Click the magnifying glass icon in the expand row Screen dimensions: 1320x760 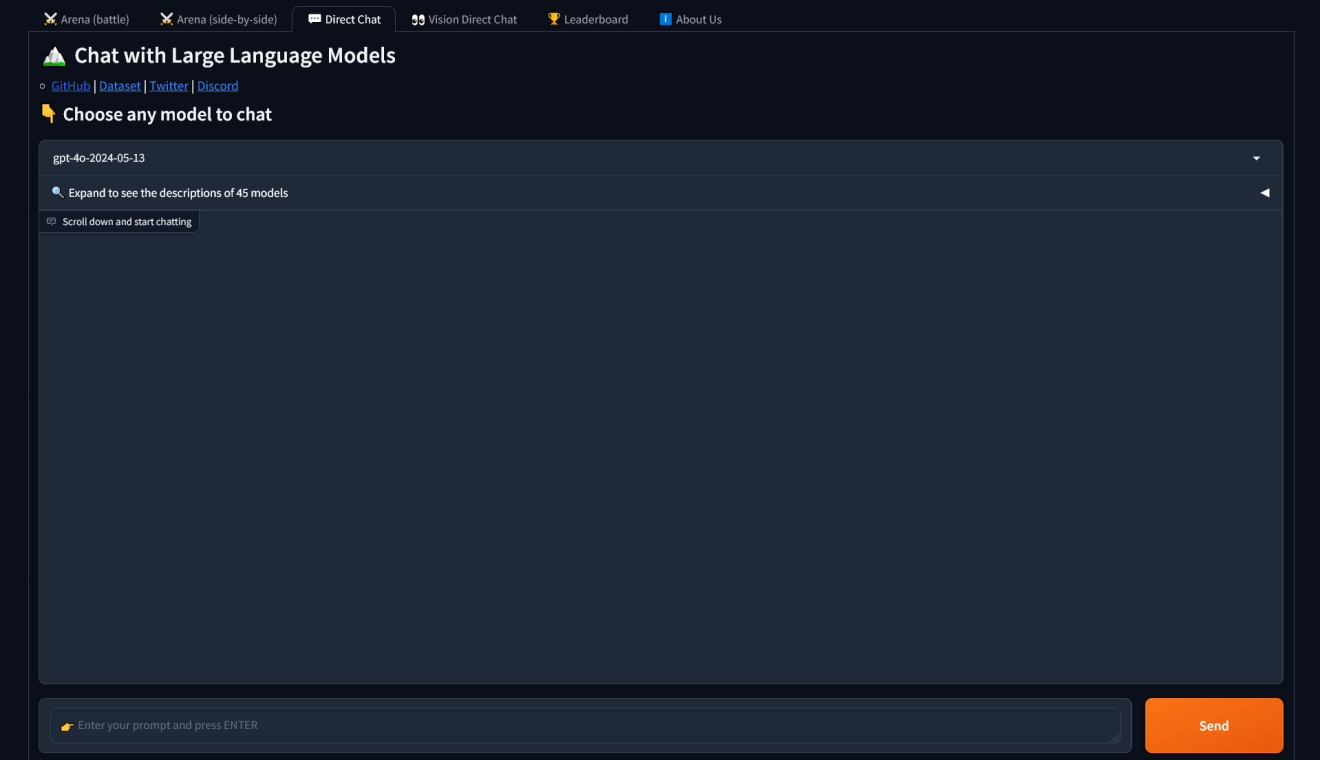coord(57,192)
